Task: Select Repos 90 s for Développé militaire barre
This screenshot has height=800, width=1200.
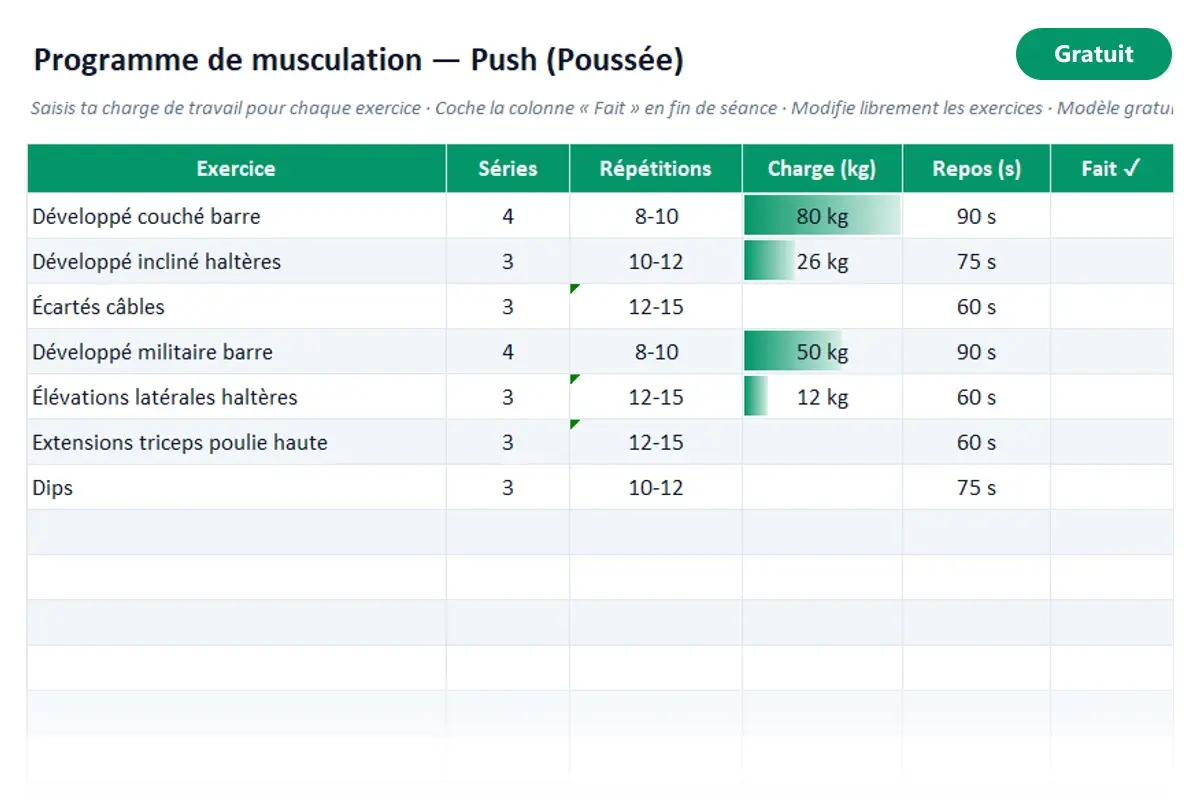Action: [976, 352]
